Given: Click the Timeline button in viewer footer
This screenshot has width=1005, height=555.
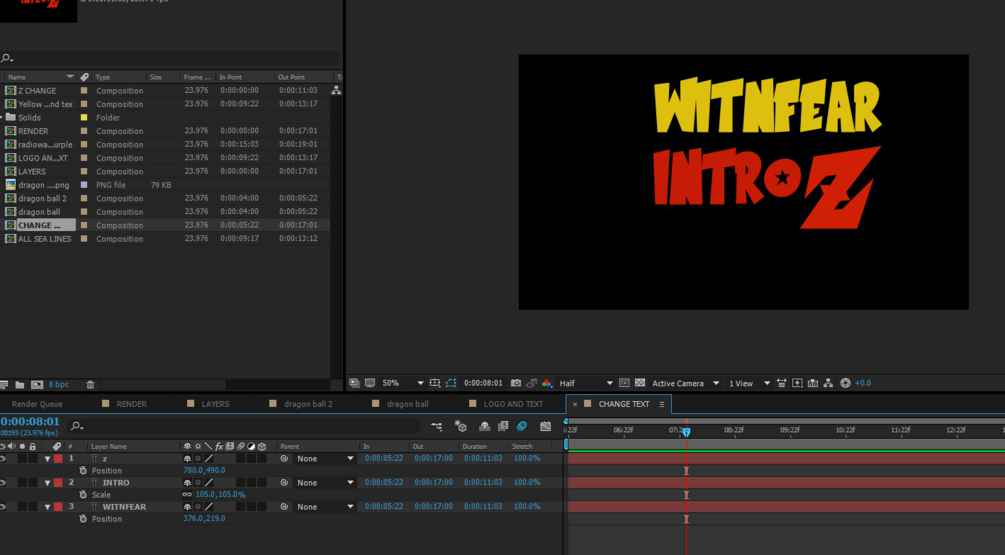Looking at the screenshot, I should point(813,383).
